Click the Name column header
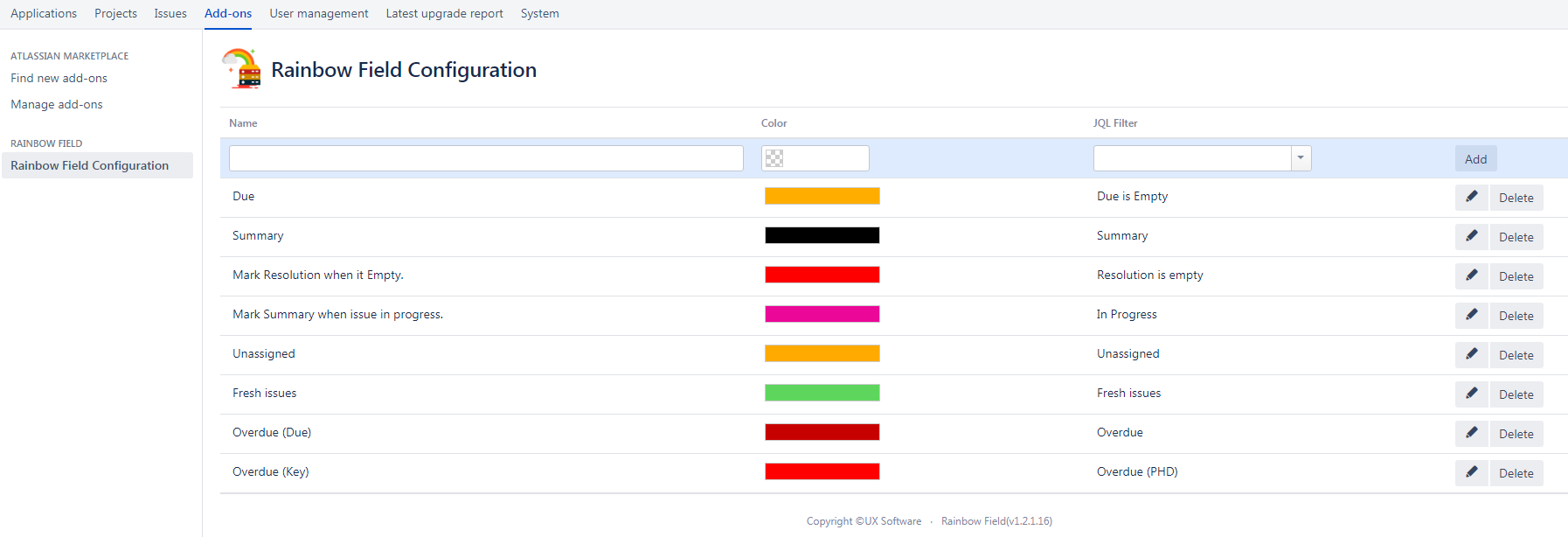 pyautogui.click(x=243, y=123)
